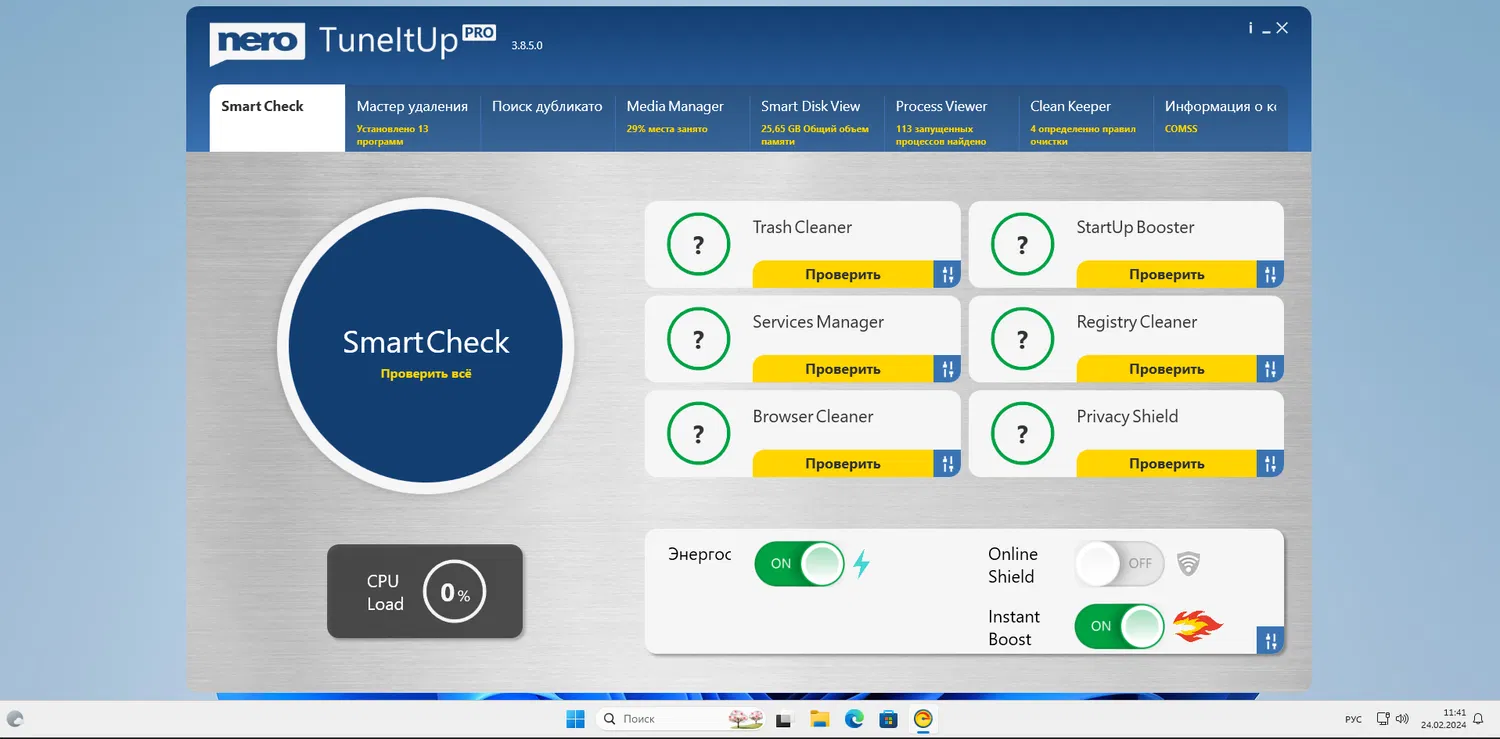Viewport: 1500px width, 739px height.
Task: Click the Trash Cleaner title text
Action: [x=802, y=227]
